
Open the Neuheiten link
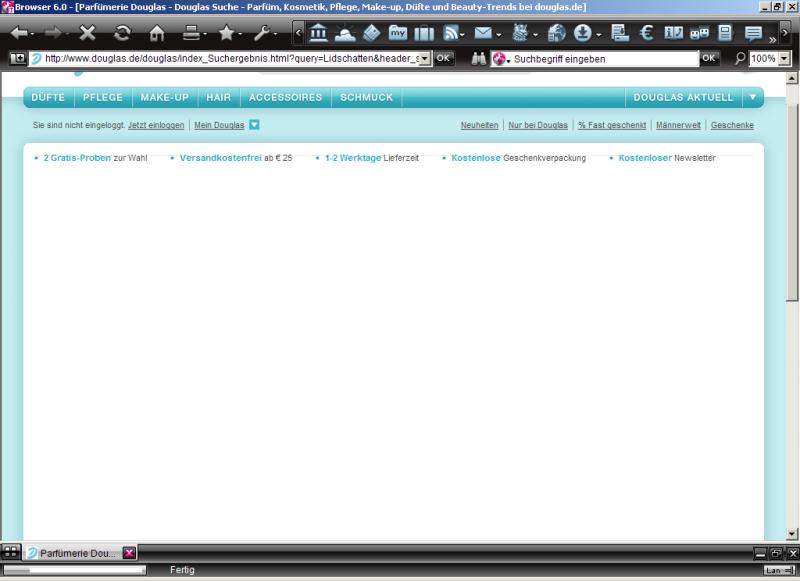click(x=479, y=125)
